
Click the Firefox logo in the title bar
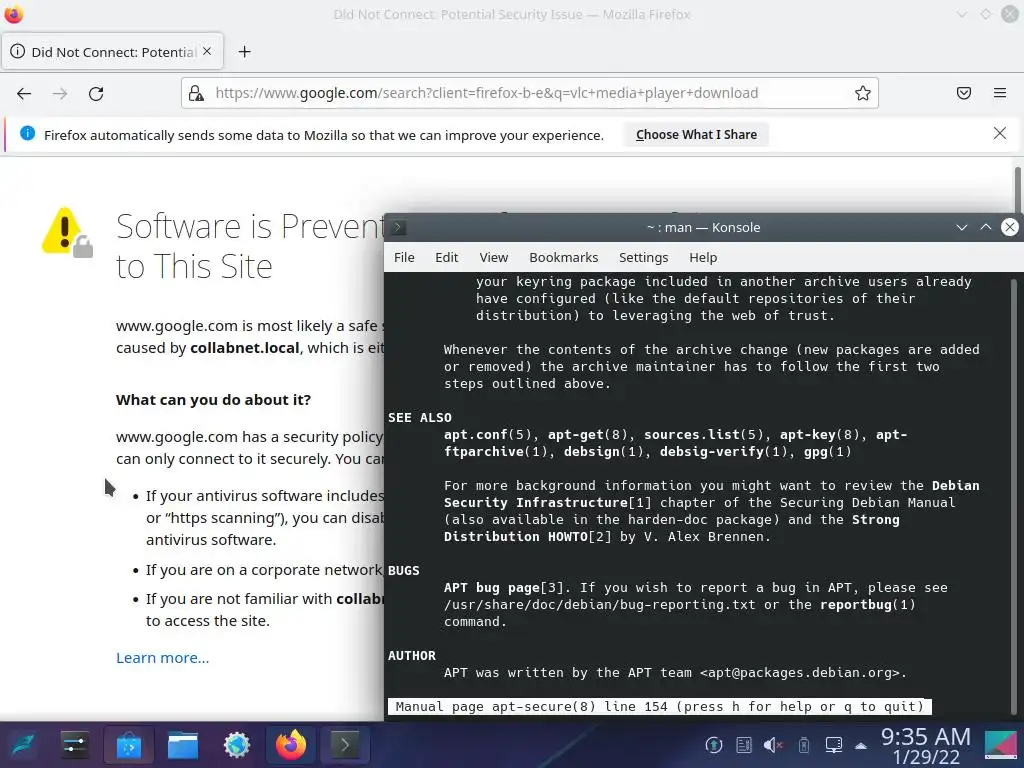pos(14,14)
